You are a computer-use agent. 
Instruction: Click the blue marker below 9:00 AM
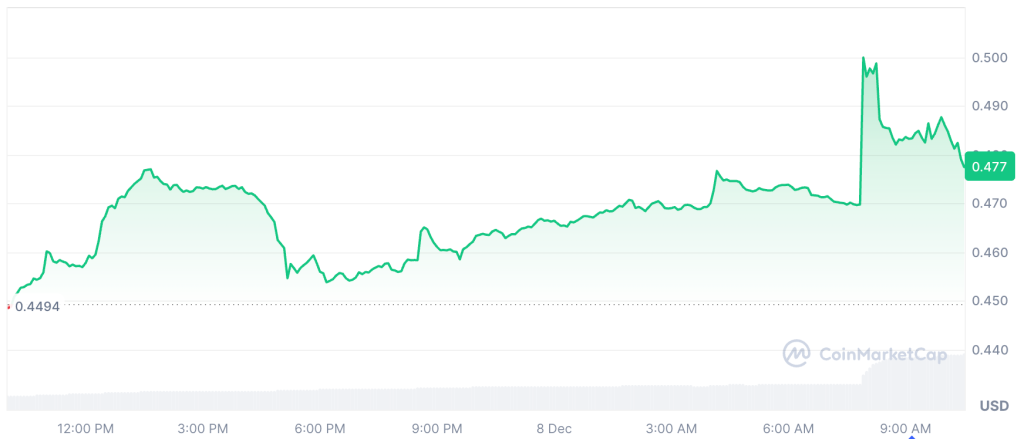coord(911,436)
